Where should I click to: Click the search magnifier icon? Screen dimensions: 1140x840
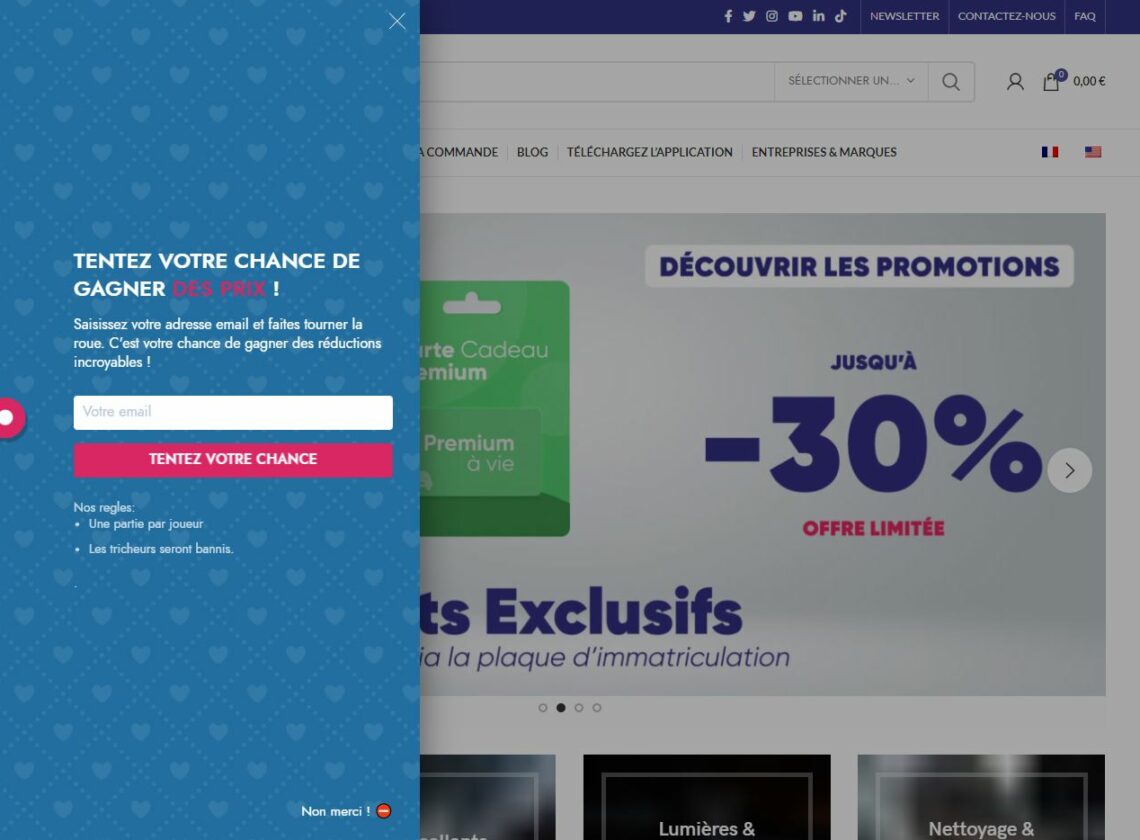pyautogui.click(x=951, y=81)
